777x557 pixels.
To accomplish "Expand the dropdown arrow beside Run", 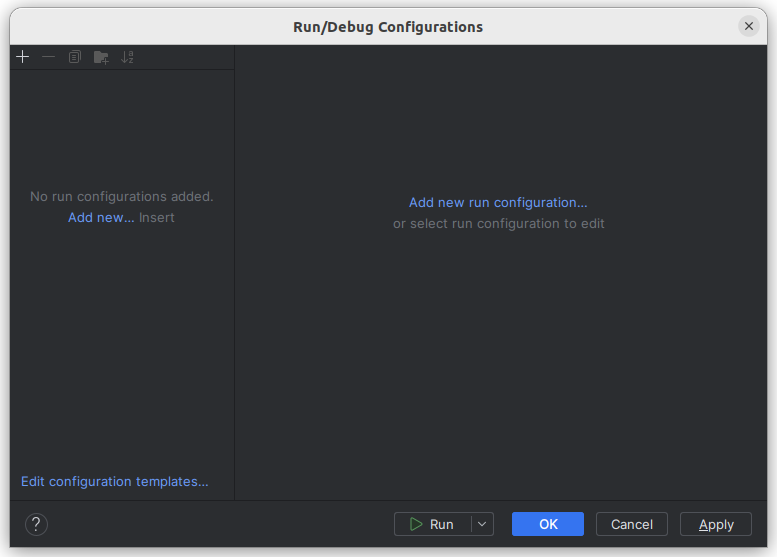I will pyautogui.click(x=483, y=524).
